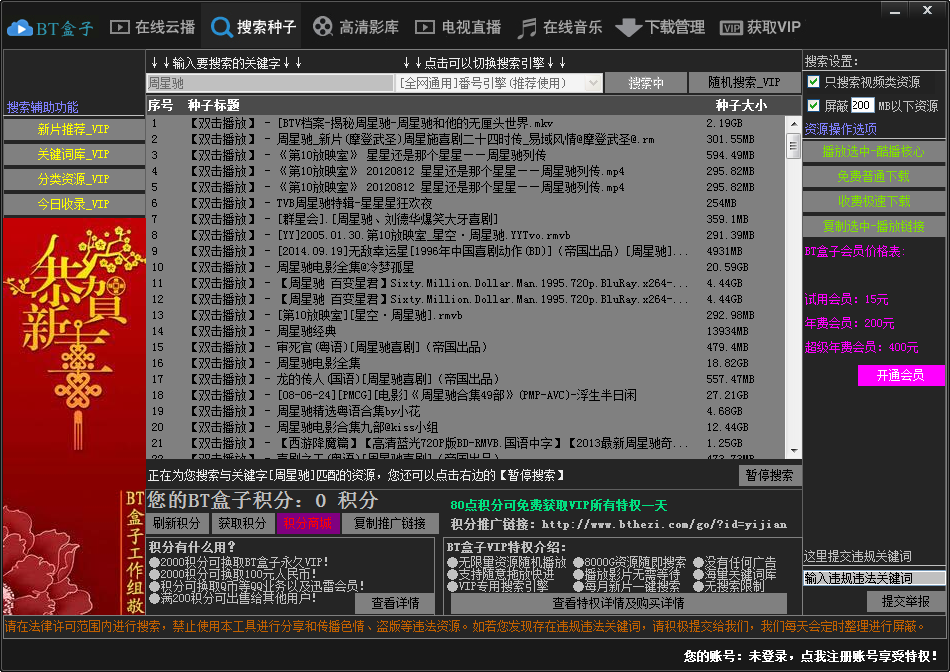The height and width of the screenshot is (672, 950).
Task: Click the 200 MB threshold field
Action: 862,105
